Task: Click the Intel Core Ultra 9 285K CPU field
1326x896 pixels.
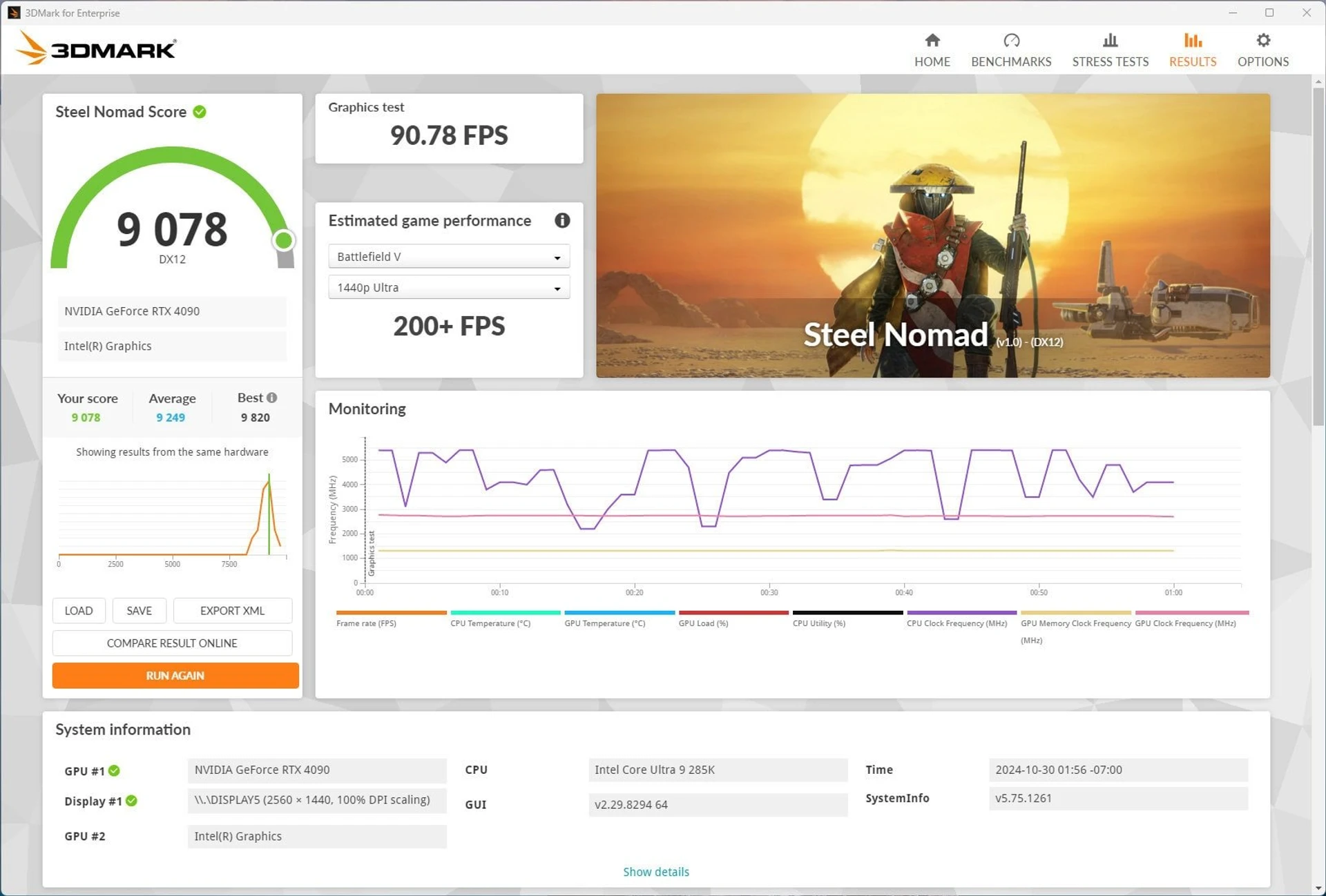Action: [x=718, y=770]
